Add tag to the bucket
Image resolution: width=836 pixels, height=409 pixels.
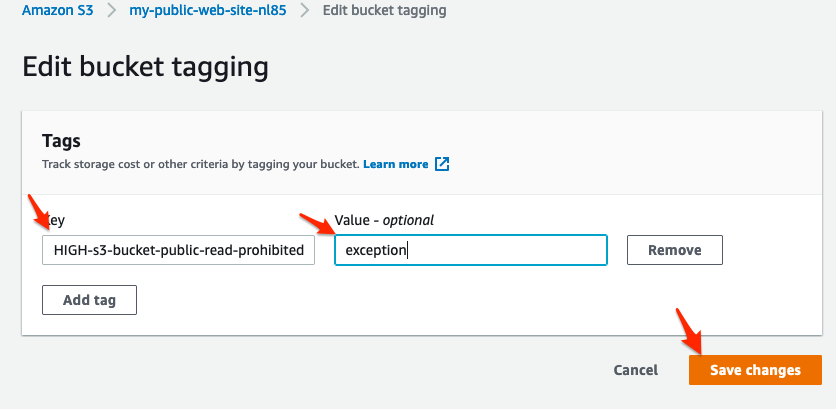(x=90, y=300)
